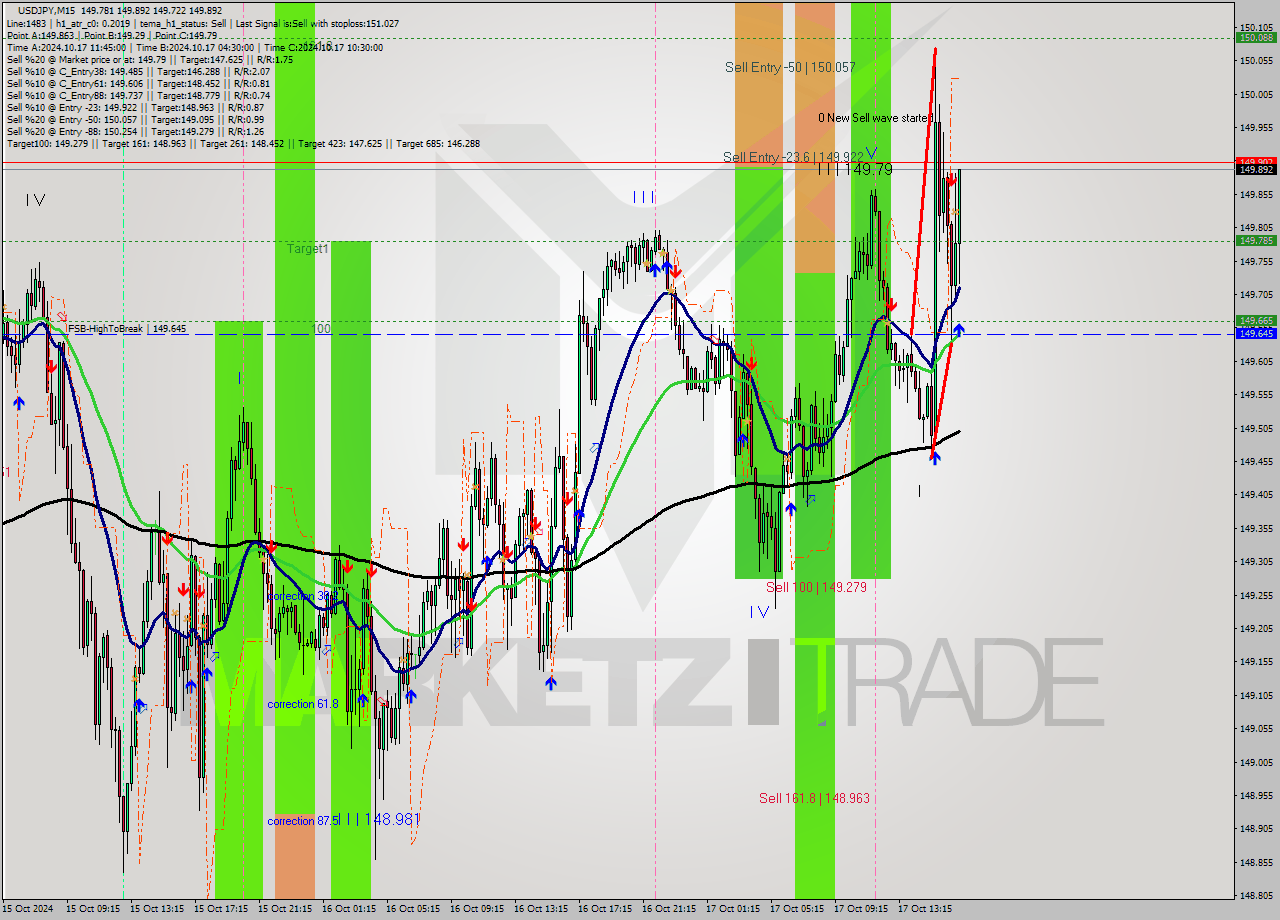Viewport: 1280px width, 920px height.
Task: Click the '15 Oct 2024' time axis label
Action: [x=27, y=909]
